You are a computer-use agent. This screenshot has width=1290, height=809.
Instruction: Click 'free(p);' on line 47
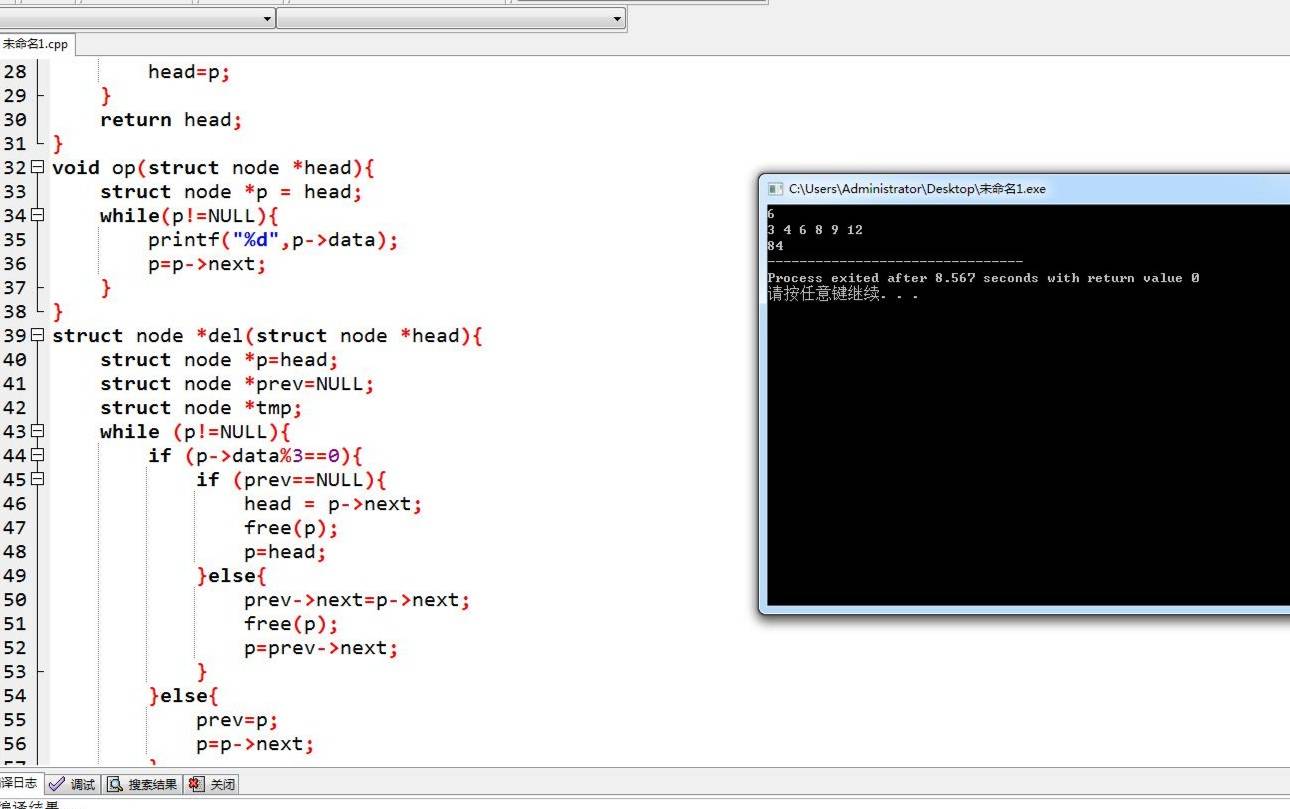[291, 527]
